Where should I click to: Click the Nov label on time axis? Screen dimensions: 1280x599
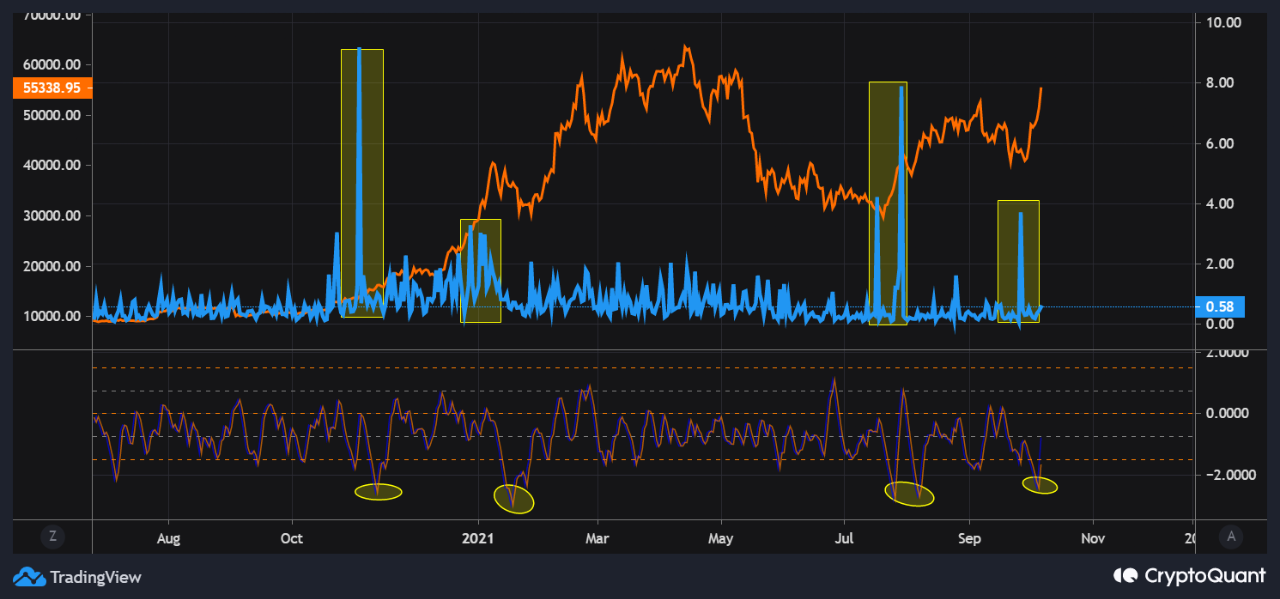pyautogui.click(x=1093, y=538)
